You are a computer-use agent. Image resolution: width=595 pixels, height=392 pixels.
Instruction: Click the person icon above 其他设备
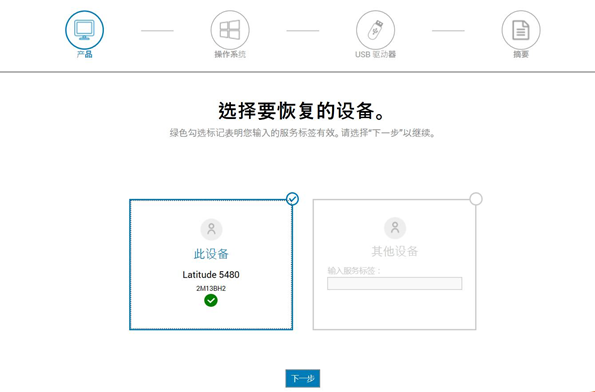pos(395,228)
